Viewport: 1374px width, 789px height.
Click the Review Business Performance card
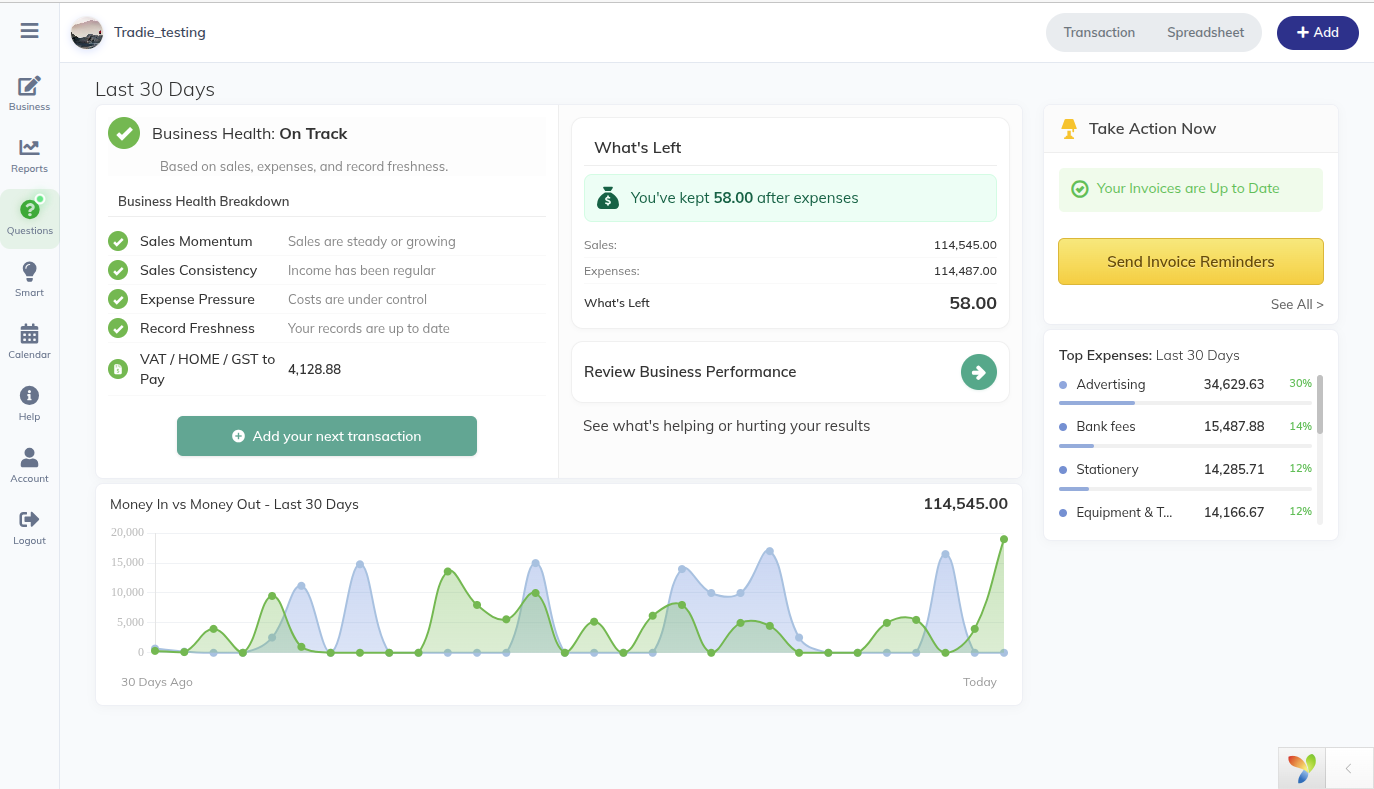(790, 372)
